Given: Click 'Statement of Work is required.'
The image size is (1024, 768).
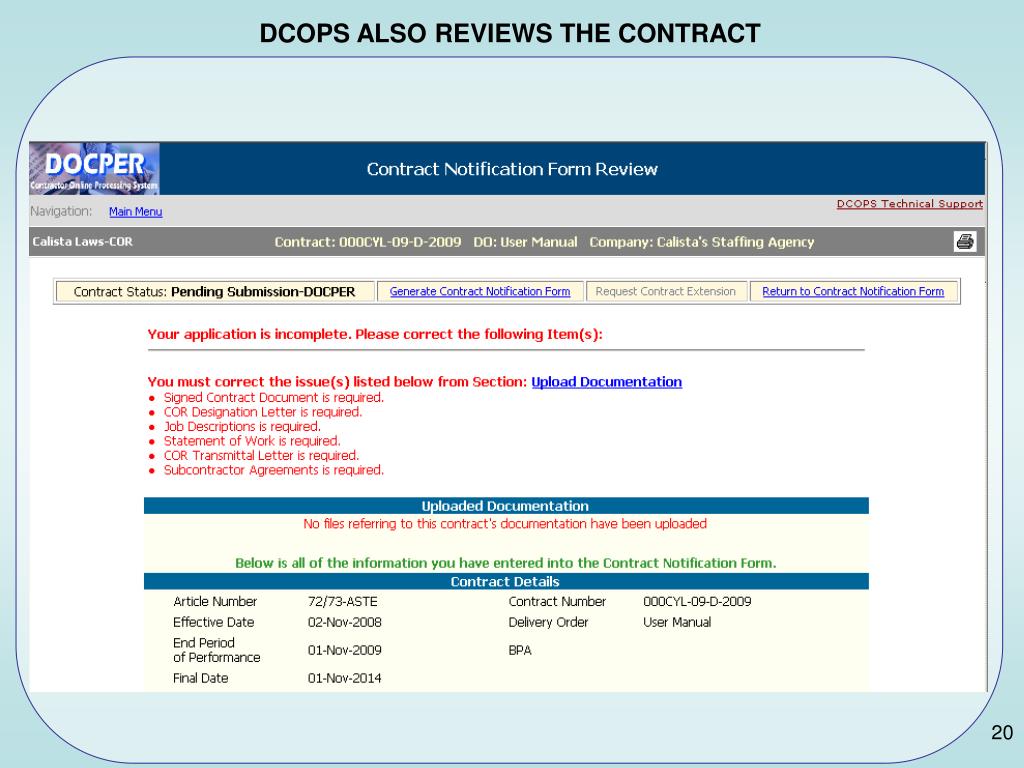Looking at the screenshot, I should 252,441.
